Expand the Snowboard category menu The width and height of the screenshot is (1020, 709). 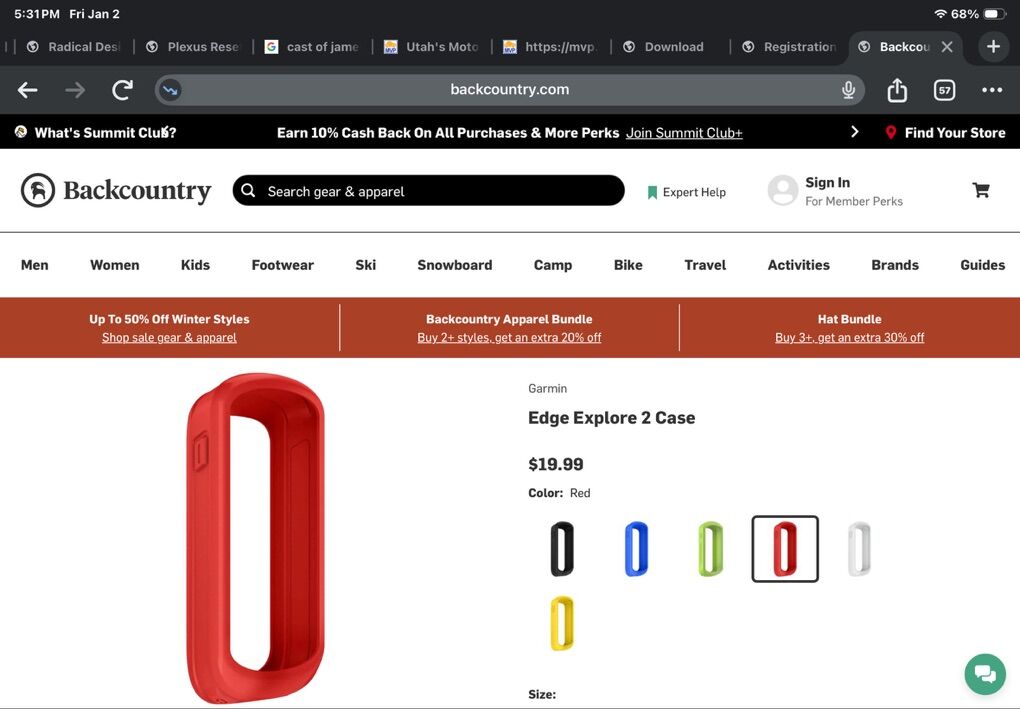[x=454, y=265]
